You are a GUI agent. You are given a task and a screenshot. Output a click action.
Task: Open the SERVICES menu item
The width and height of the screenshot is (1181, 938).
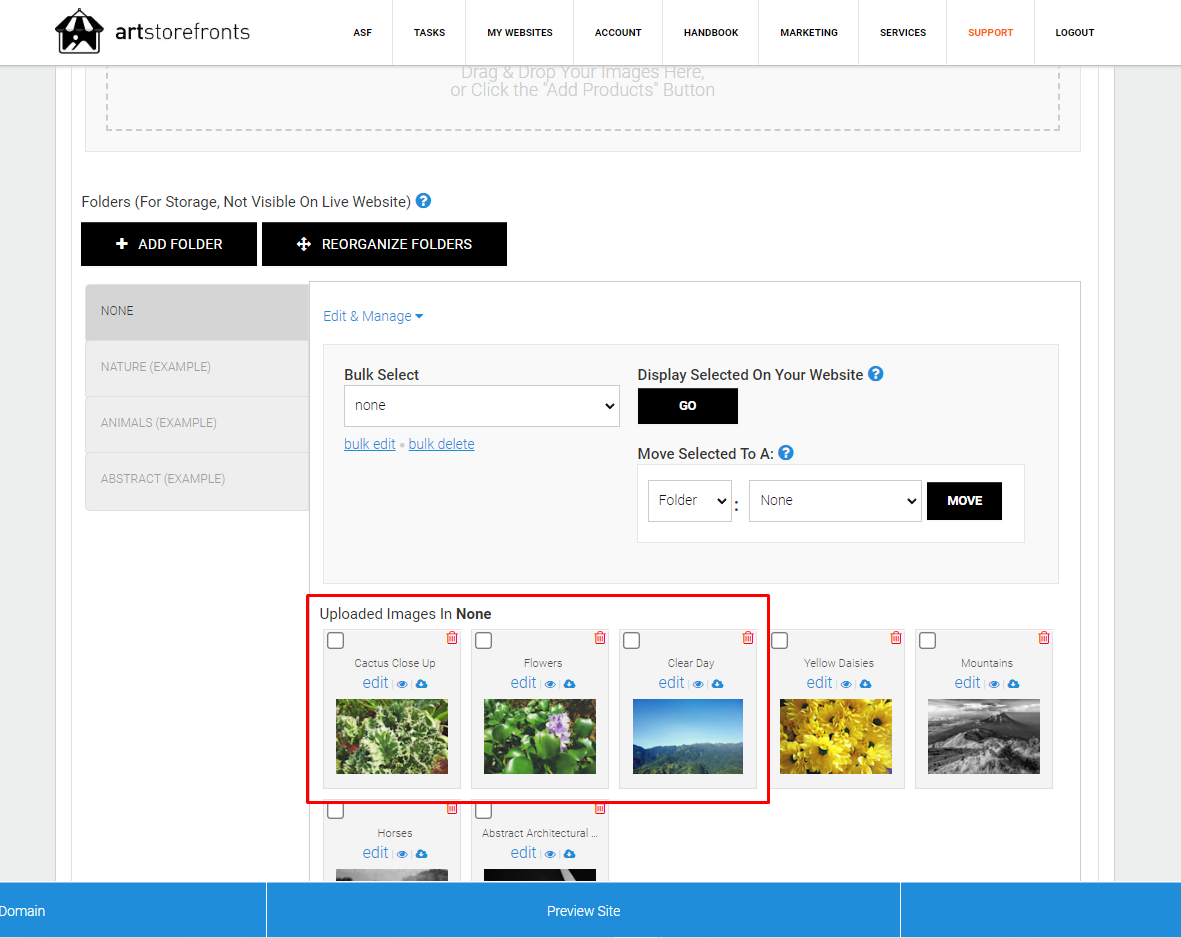click(903, 32)
